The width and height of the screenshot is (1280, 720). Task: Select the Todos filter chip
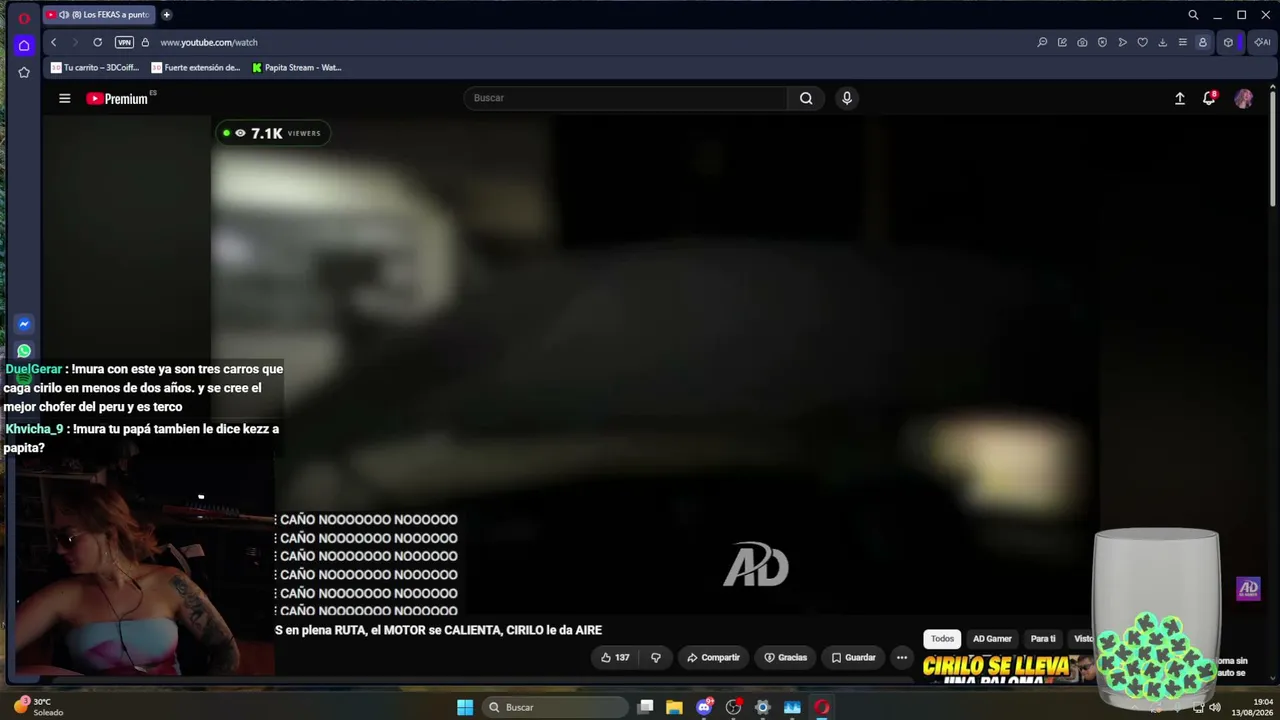point(943,639)
